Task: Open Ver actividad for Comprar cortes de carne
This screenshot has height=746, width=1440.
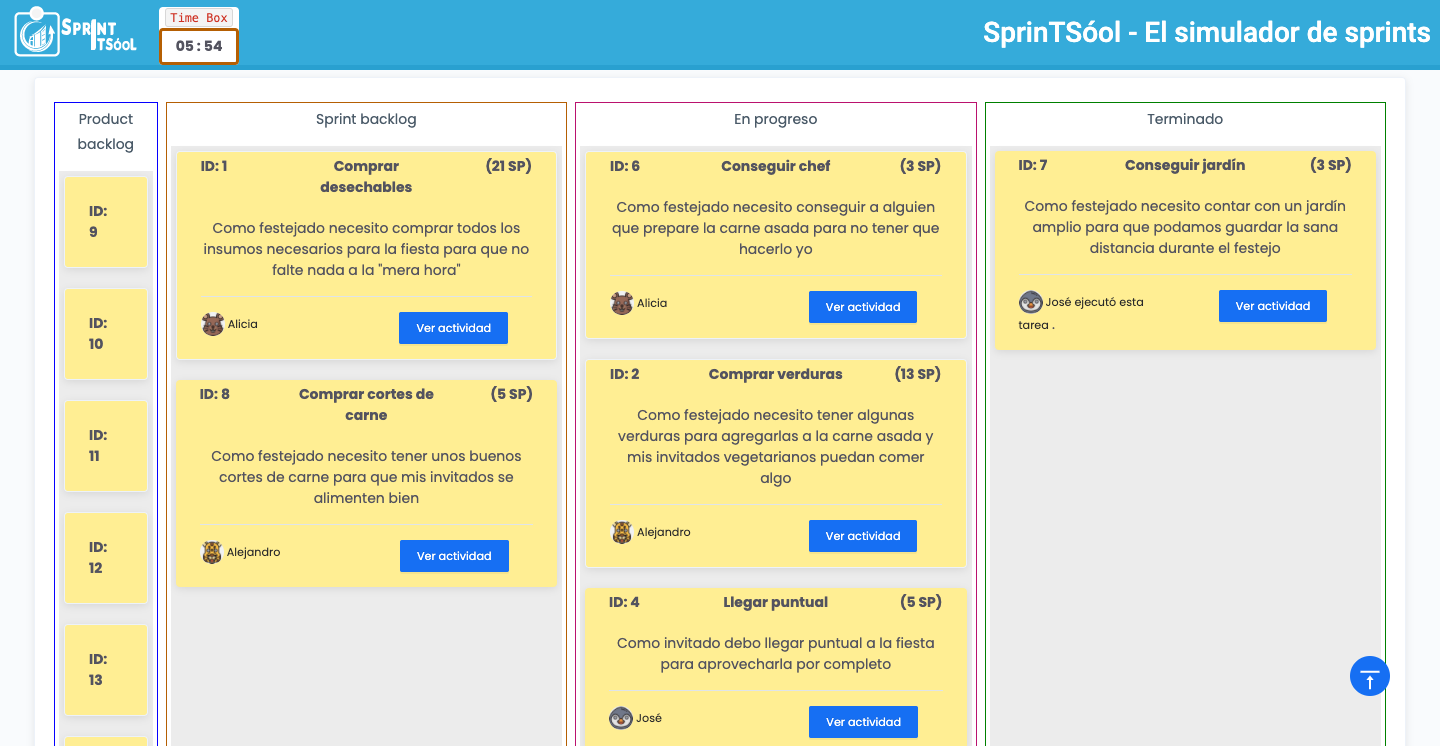Action: coord(454,556)
